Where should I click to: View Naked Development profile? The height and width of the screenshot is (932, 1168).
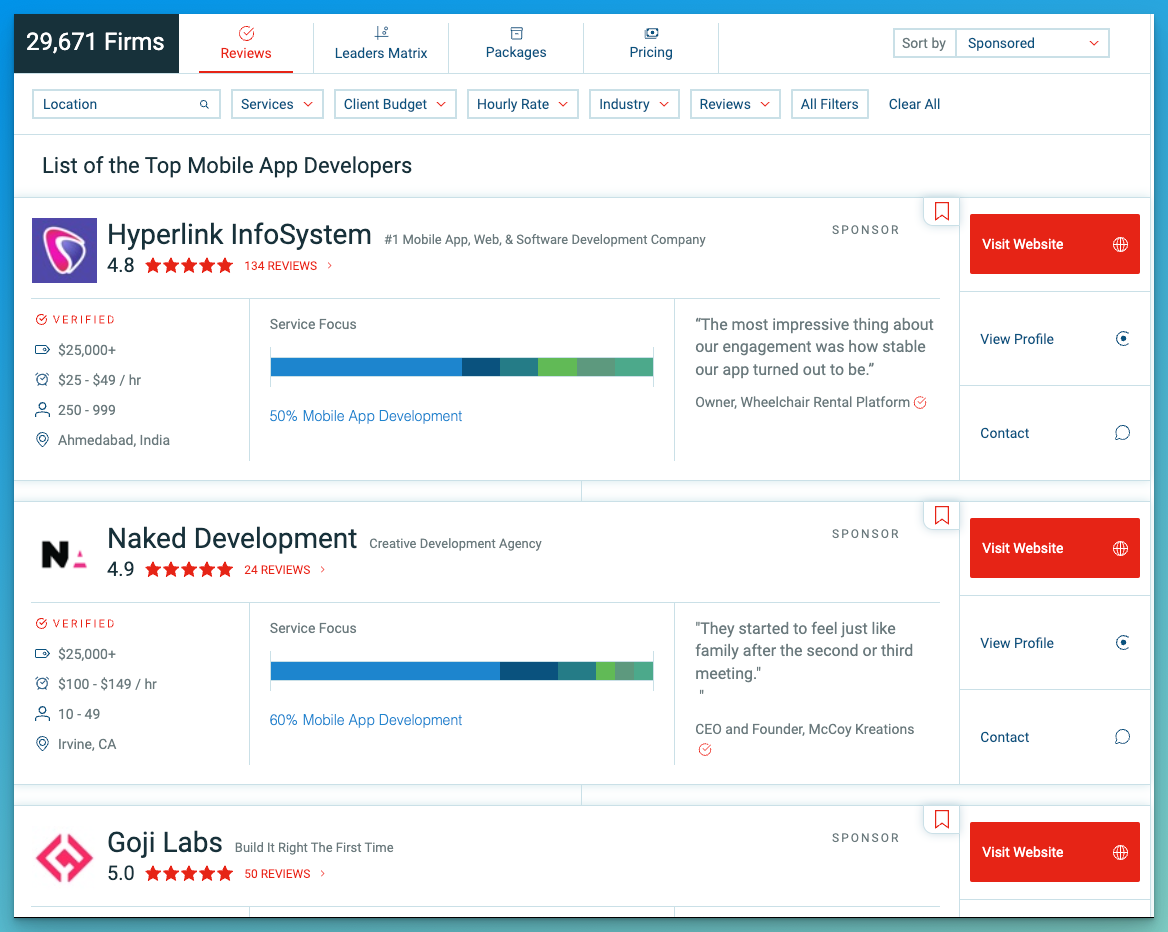click(1055, 643)
